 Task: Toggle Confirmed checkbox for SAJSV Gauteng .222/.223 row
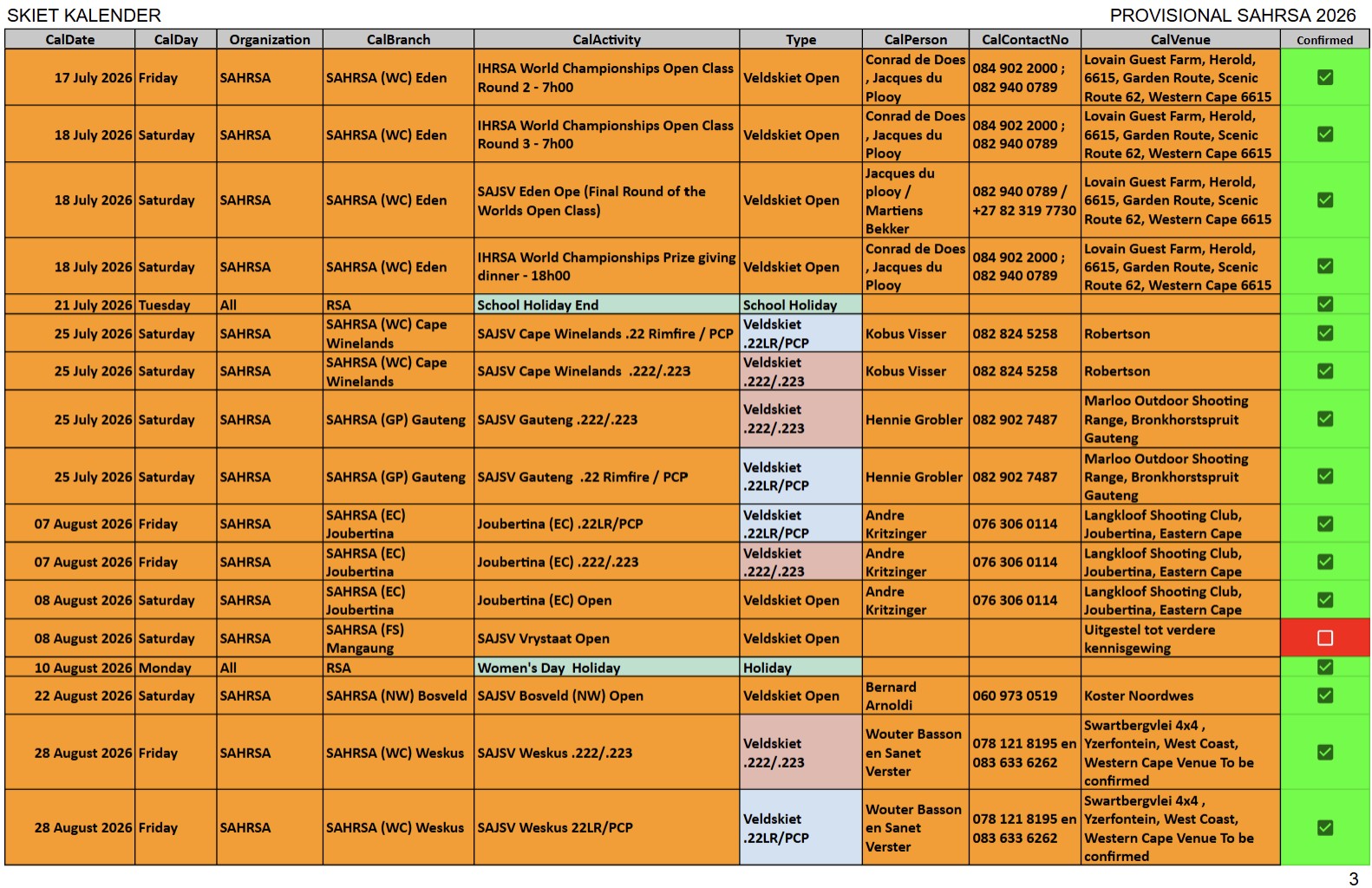click(1324, 419)
